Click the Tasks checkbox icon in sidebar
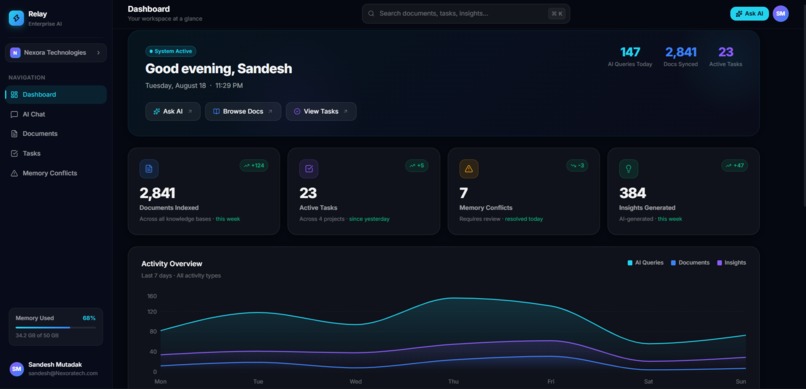 14,153
